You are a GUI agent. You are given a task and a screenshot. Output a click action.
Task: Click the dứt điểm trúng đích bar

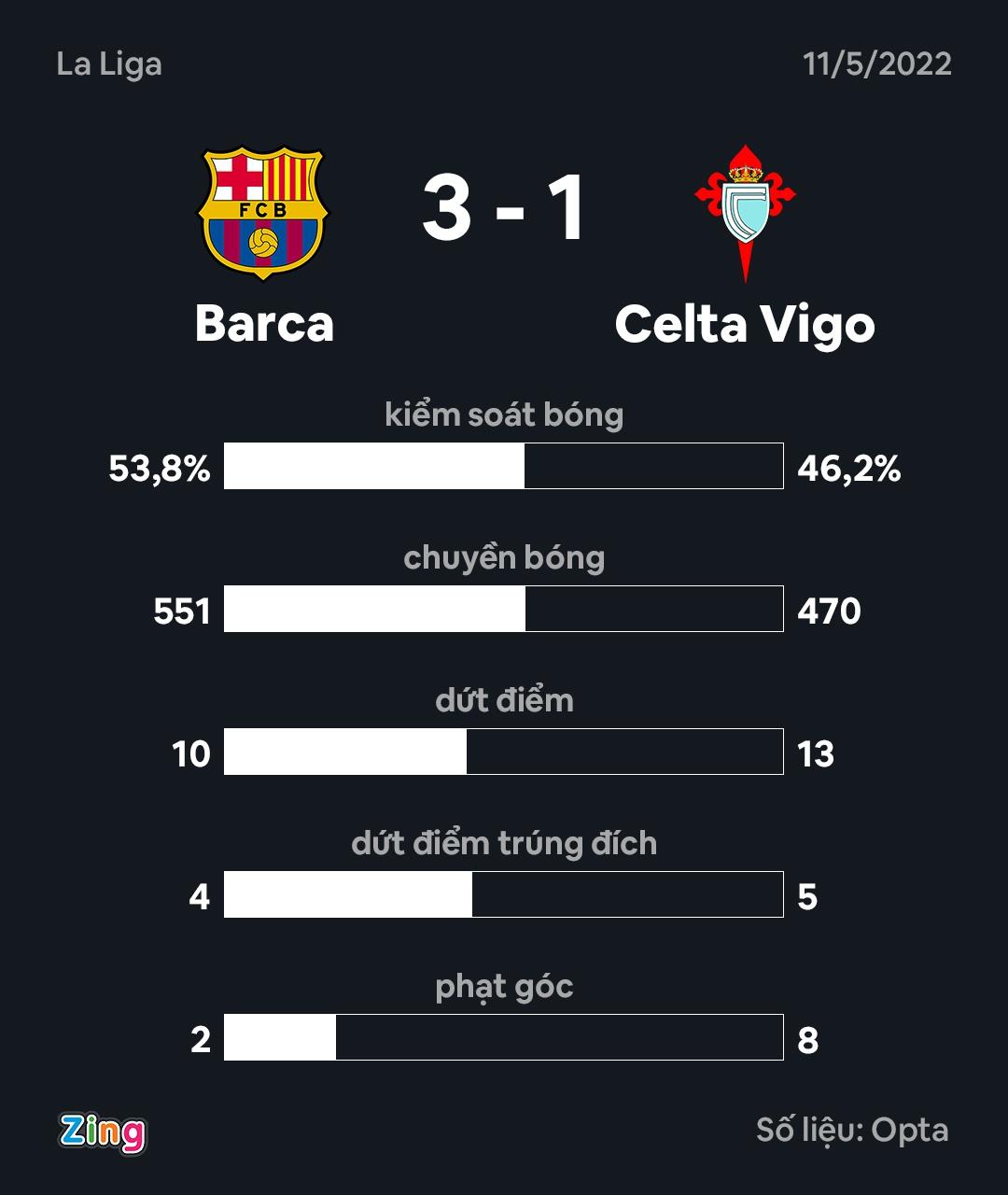coord(504,894)
